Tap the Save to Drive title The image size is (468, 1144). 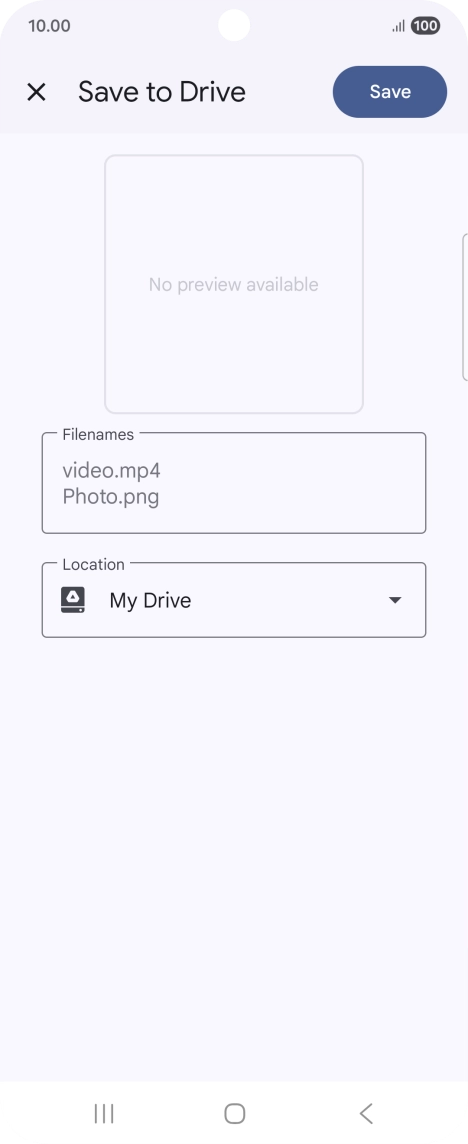click(x=162, y=92)
